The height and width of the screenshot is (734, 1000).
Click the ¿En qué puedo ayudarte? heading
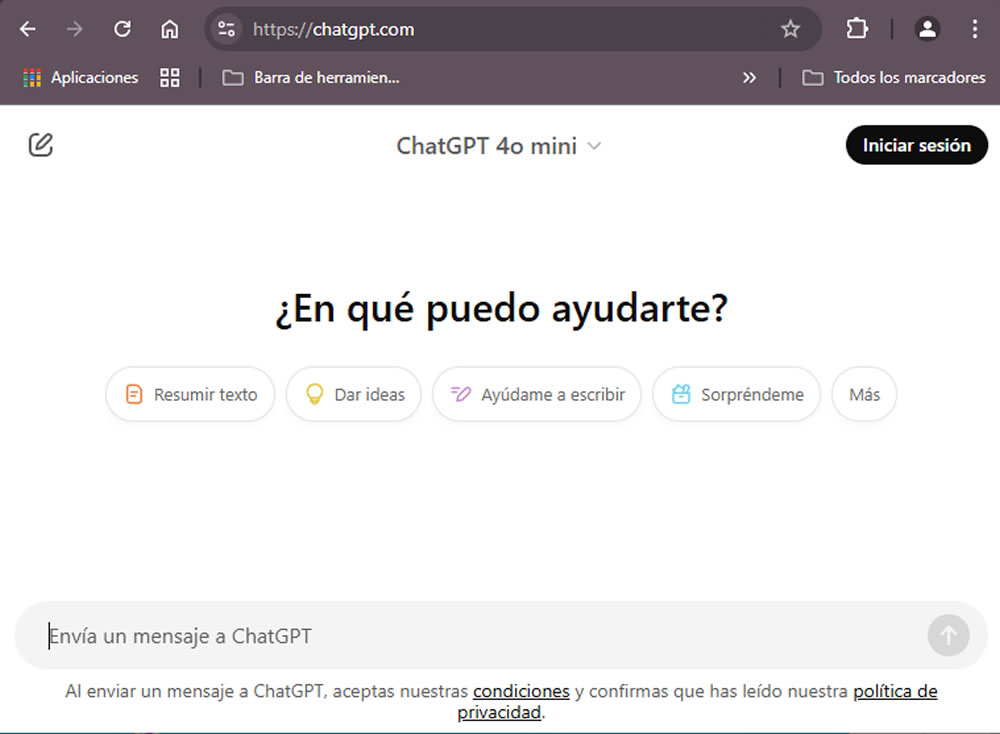click(x=501, y=309)
